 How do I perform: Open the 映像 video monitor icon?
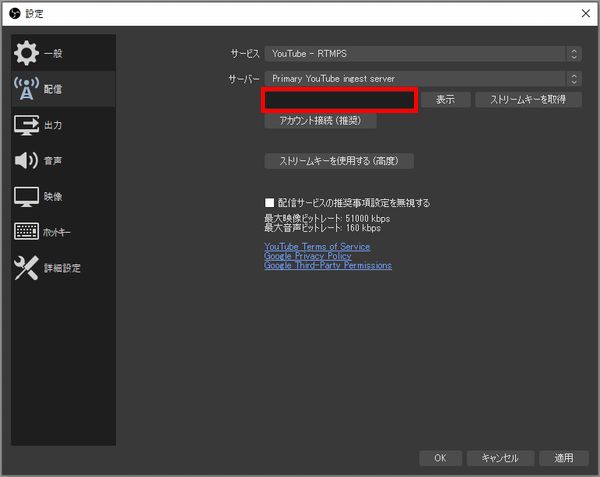[x=26, y=197]
